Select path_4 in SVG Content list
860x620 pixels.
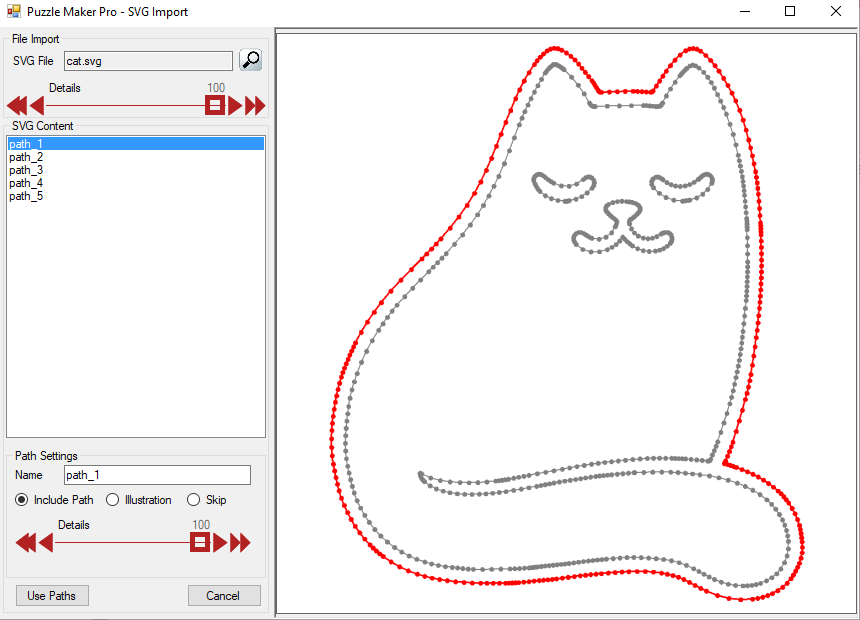point(136,183)
